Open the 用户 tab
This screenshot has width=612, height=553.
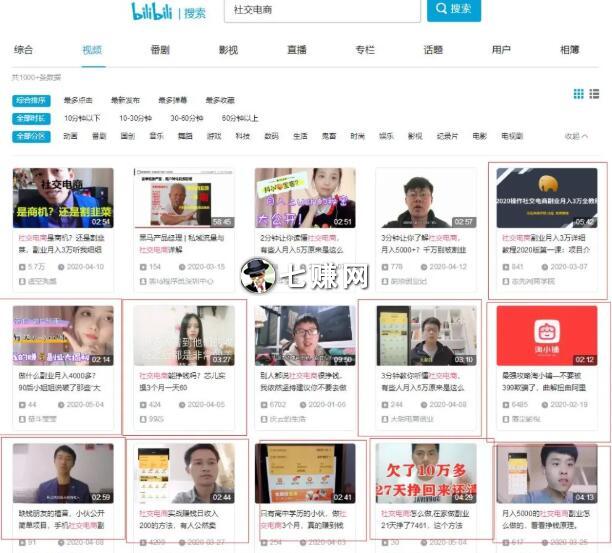coord(501,50)
